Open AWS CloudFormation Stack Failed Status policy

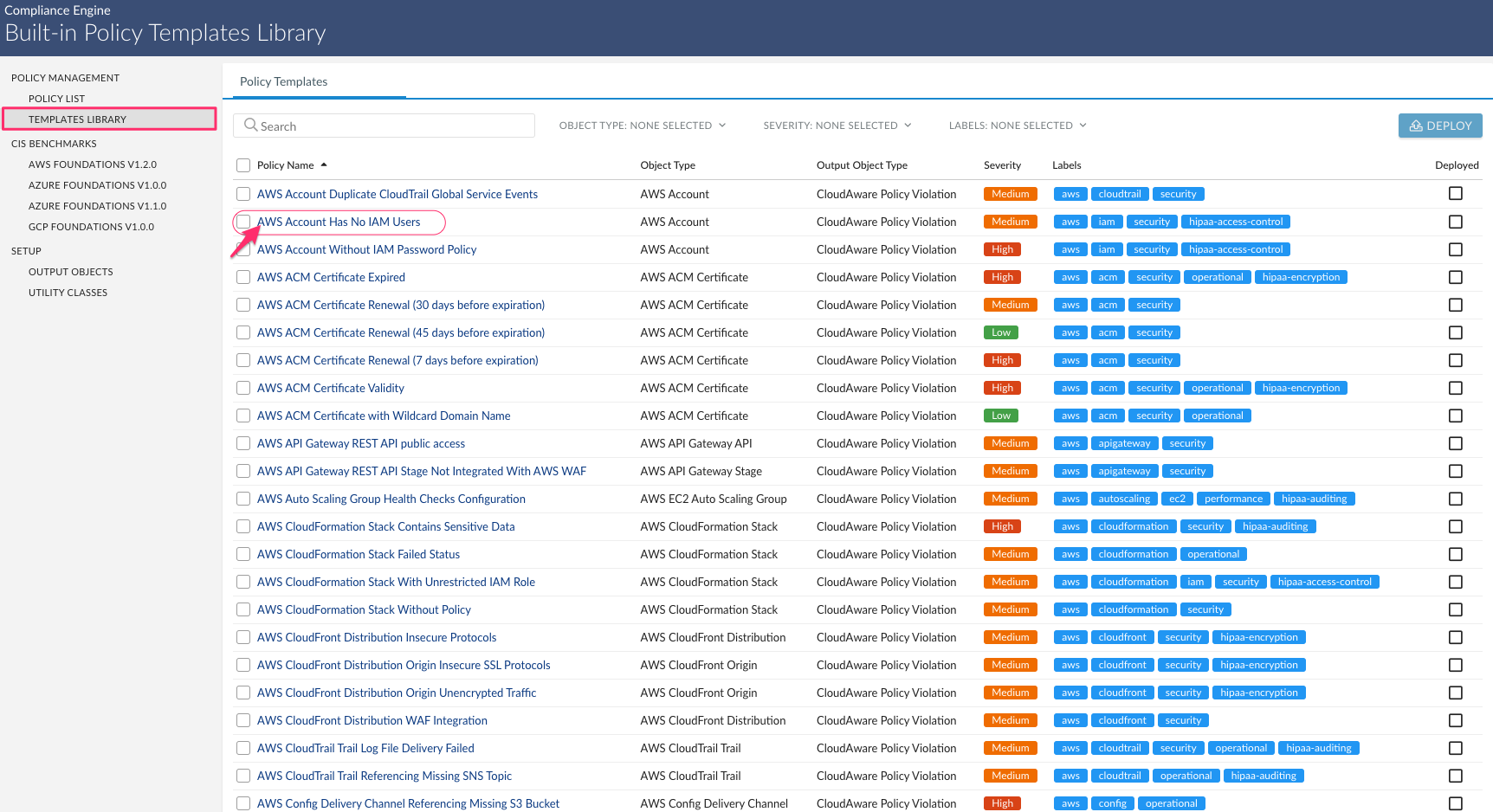point(358,555)
